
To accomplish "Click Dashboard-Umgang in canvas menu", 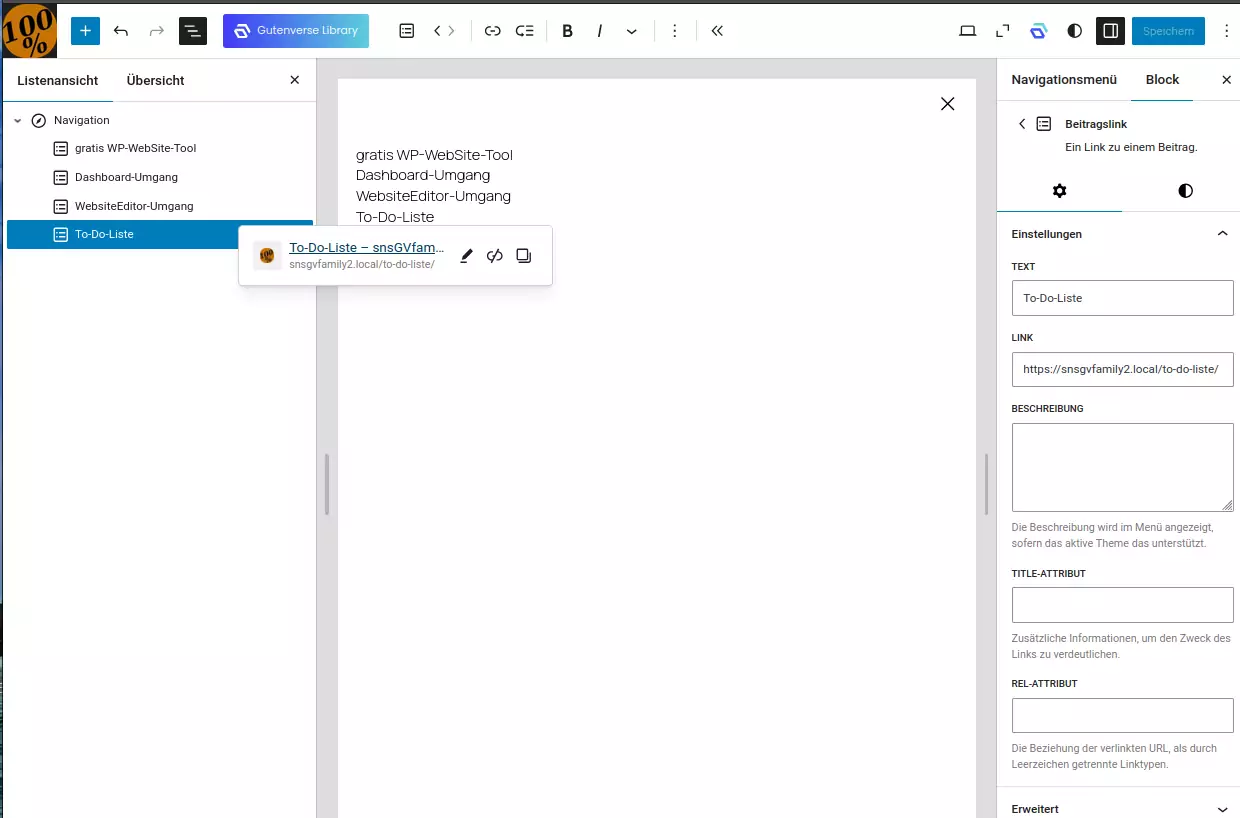I will (423, 175).
